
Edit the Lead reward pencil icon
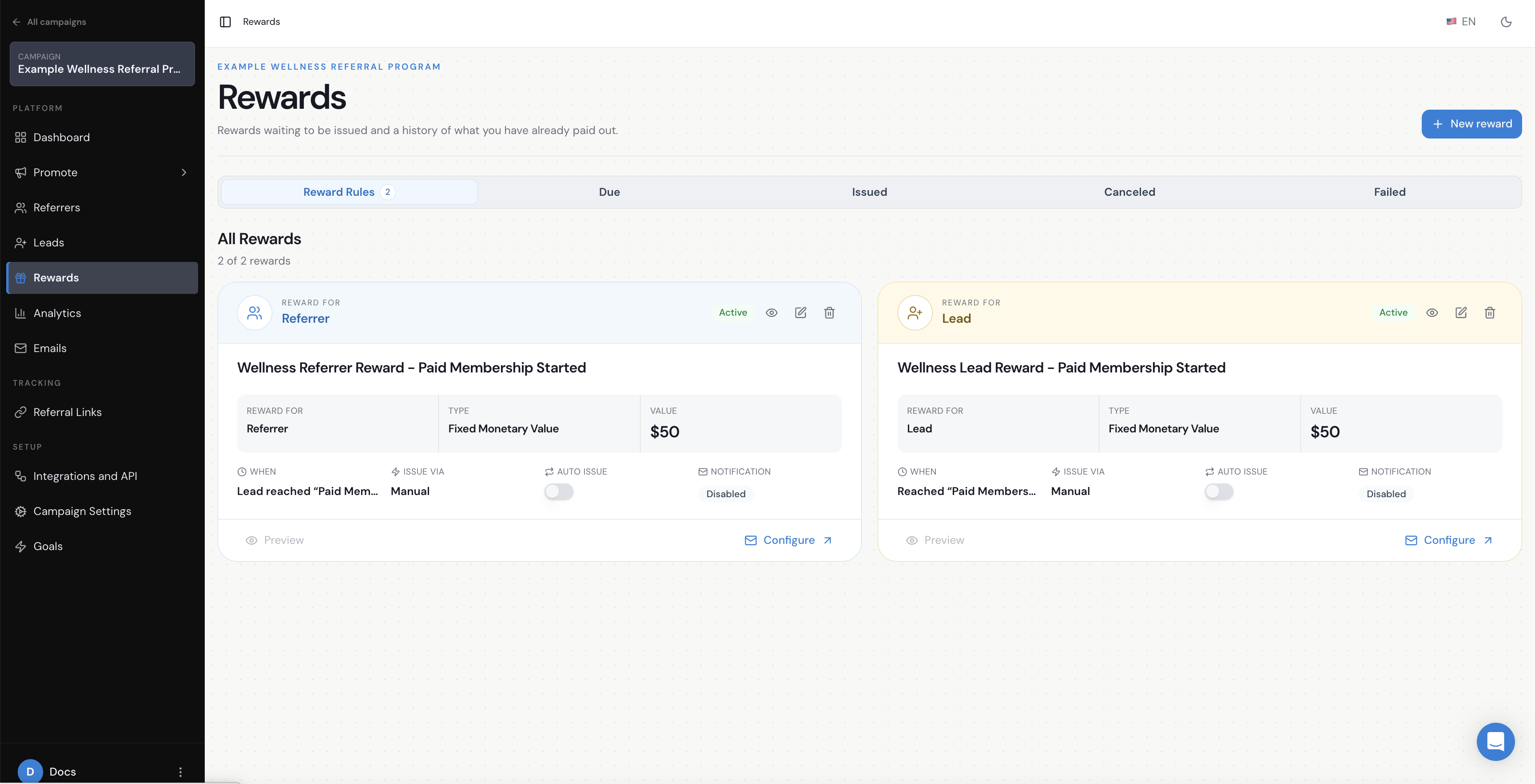tap(1460, 313)
